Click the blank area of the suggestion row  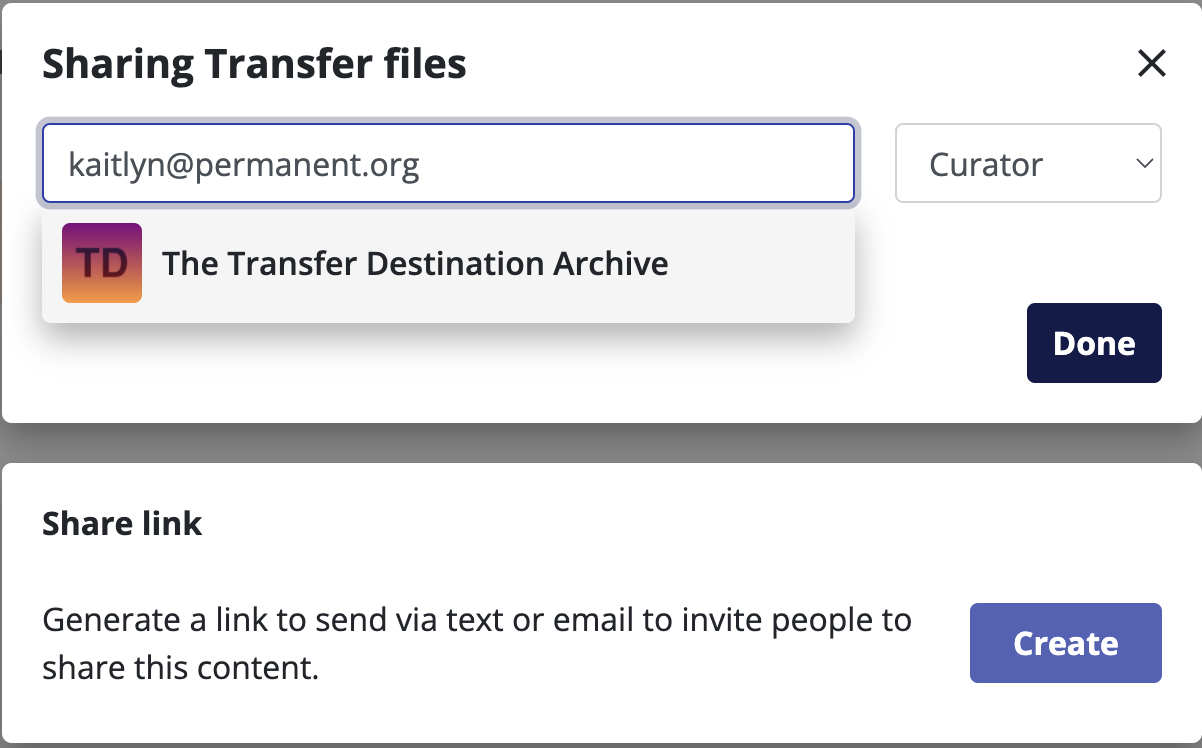pos(760,264)
